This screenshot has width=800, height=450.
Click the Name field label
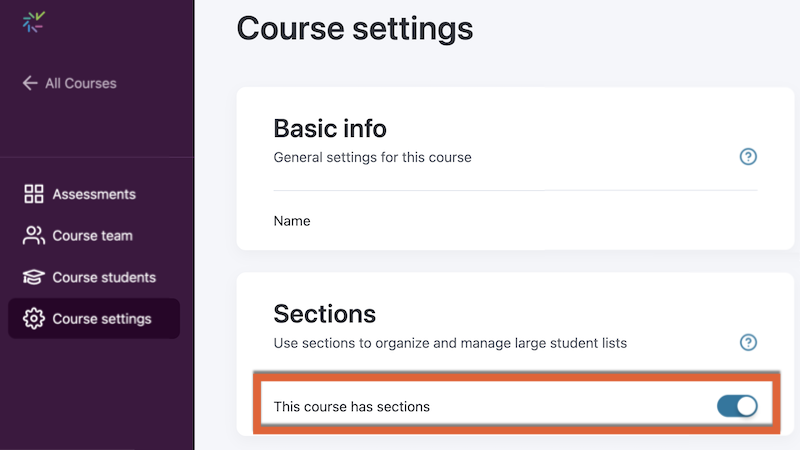(x=292, y=221)
